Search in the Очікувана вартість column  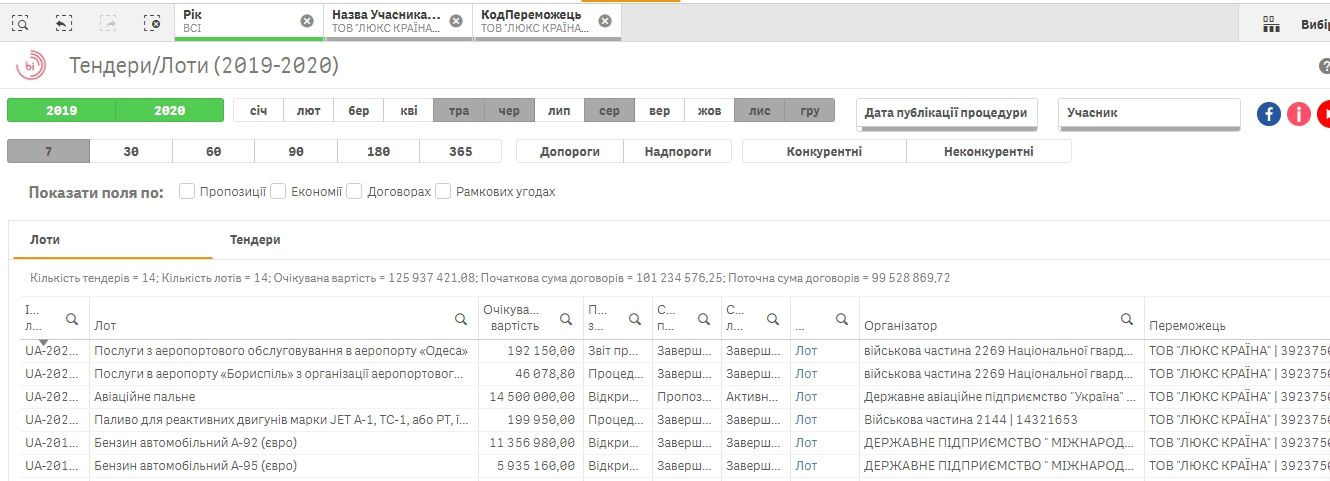tap(566, 319)
